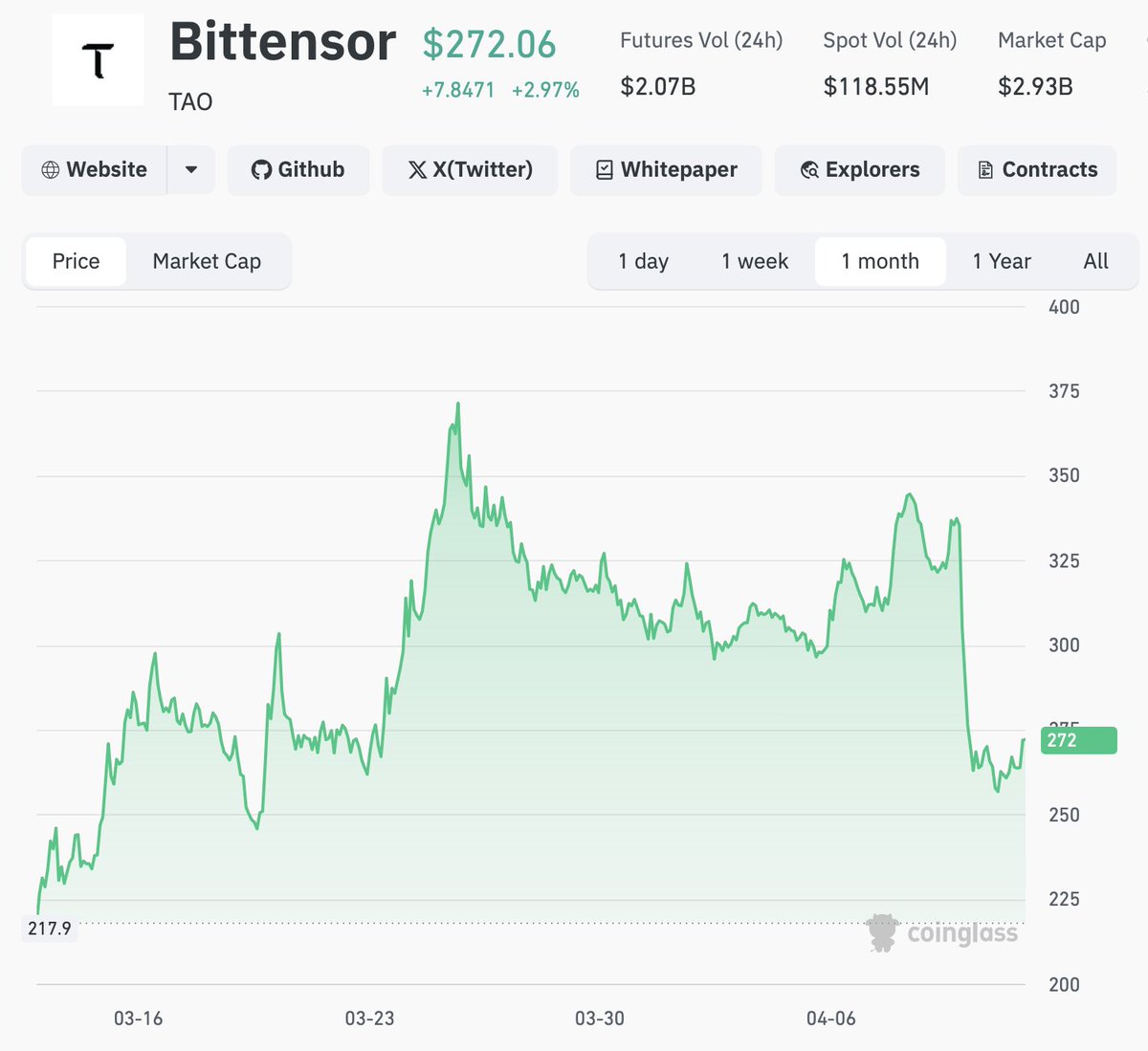Open the Explorers button
1148x1051 pixels.
coord(860,170)
